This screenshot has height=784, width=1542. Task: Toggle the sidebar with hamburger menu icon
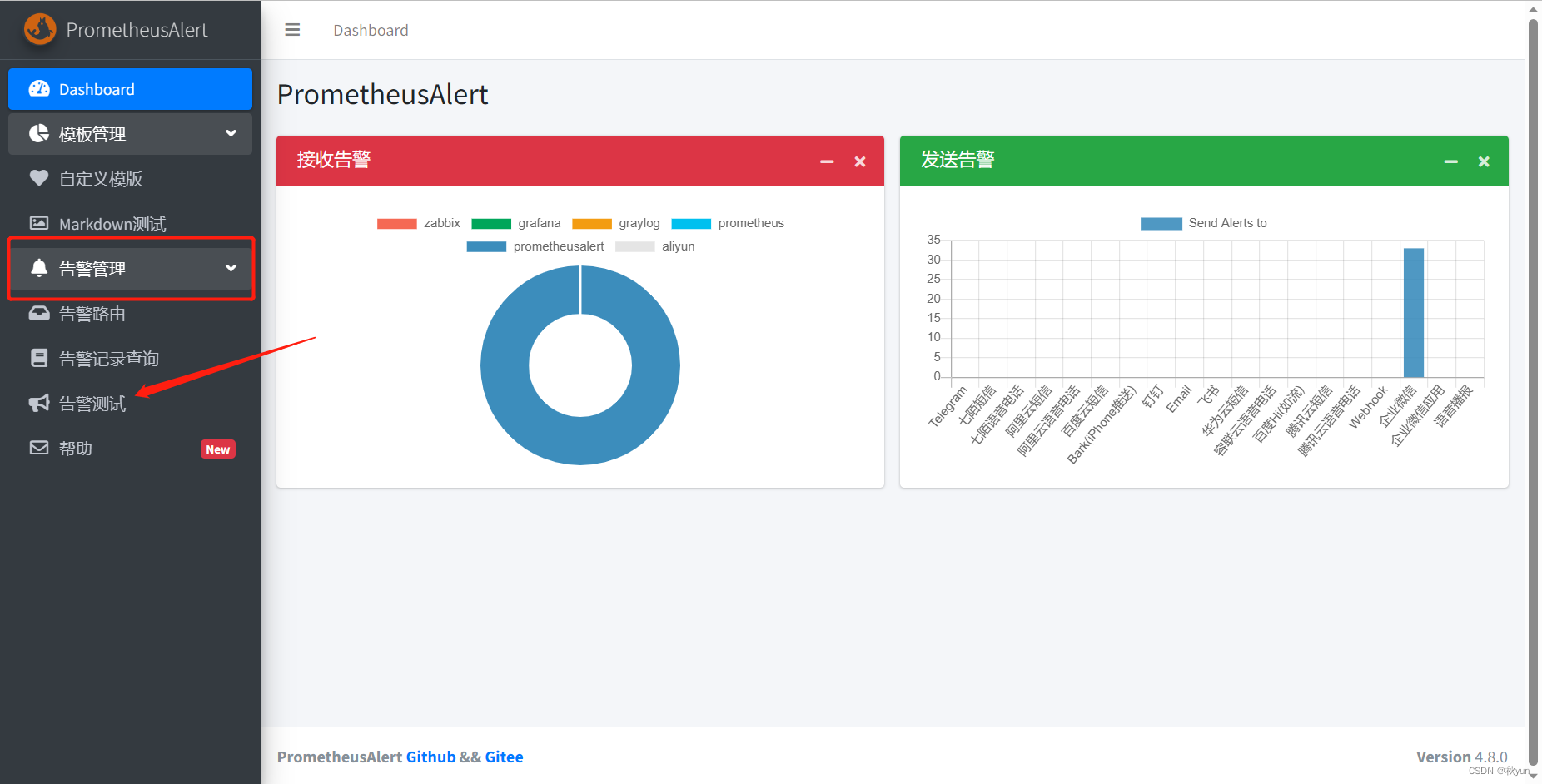[x=292, y=30]
